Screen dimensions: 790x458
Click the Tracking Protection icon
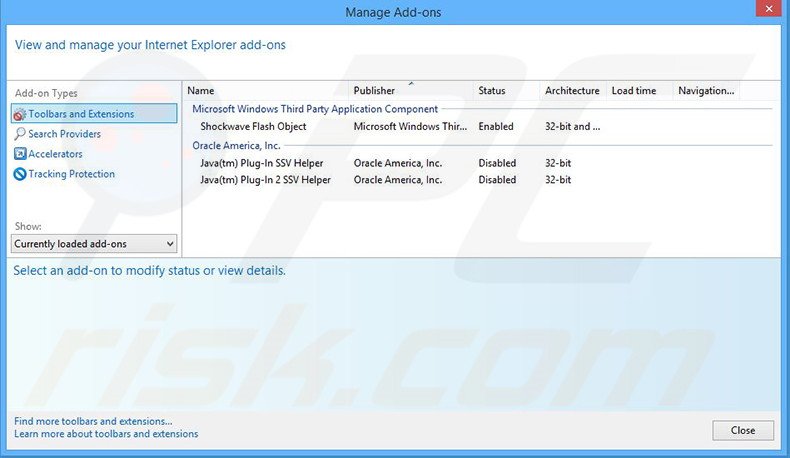(20, 174)
